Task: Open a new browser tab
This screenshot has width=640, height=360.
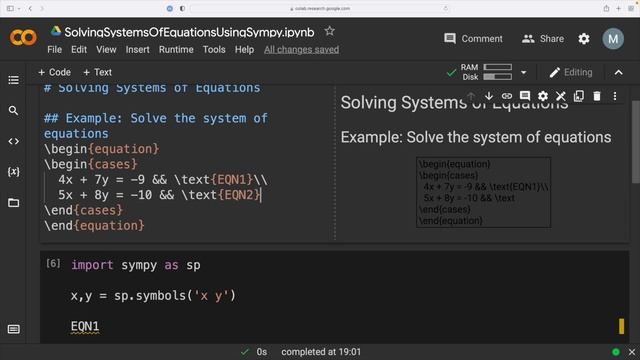Action: tap(618, 8)
